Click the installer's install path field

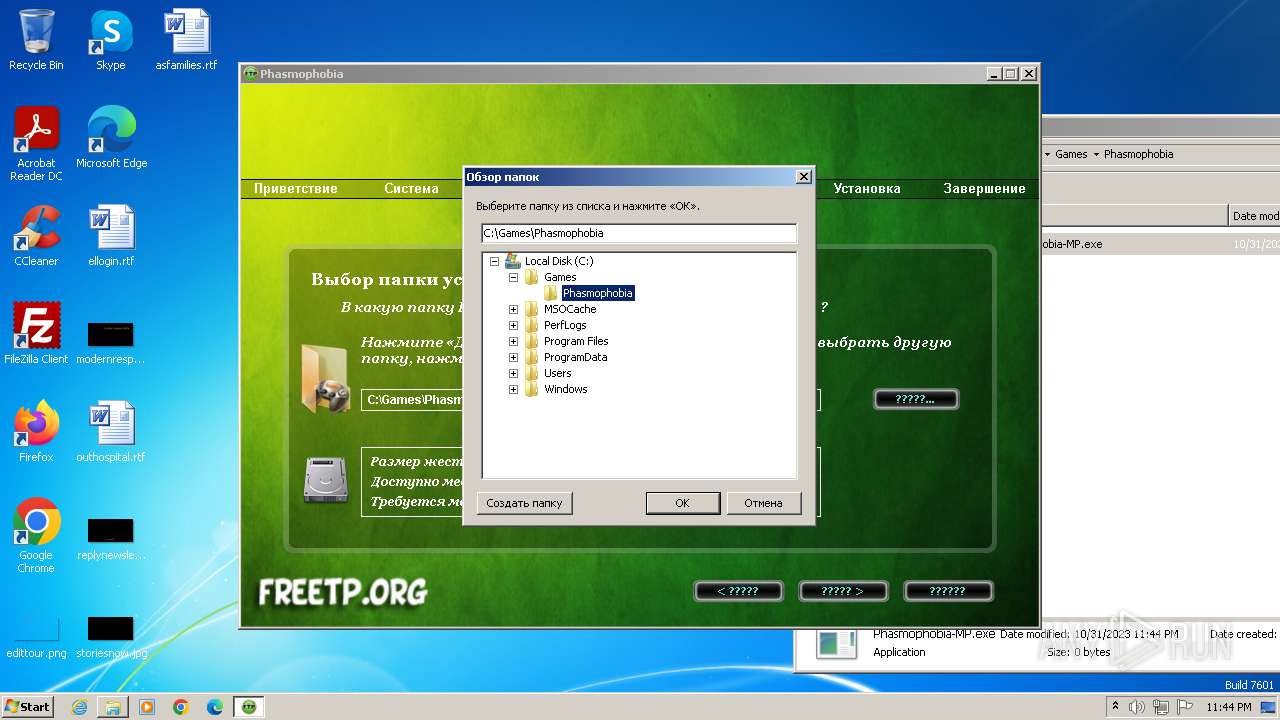click(590, 399)
